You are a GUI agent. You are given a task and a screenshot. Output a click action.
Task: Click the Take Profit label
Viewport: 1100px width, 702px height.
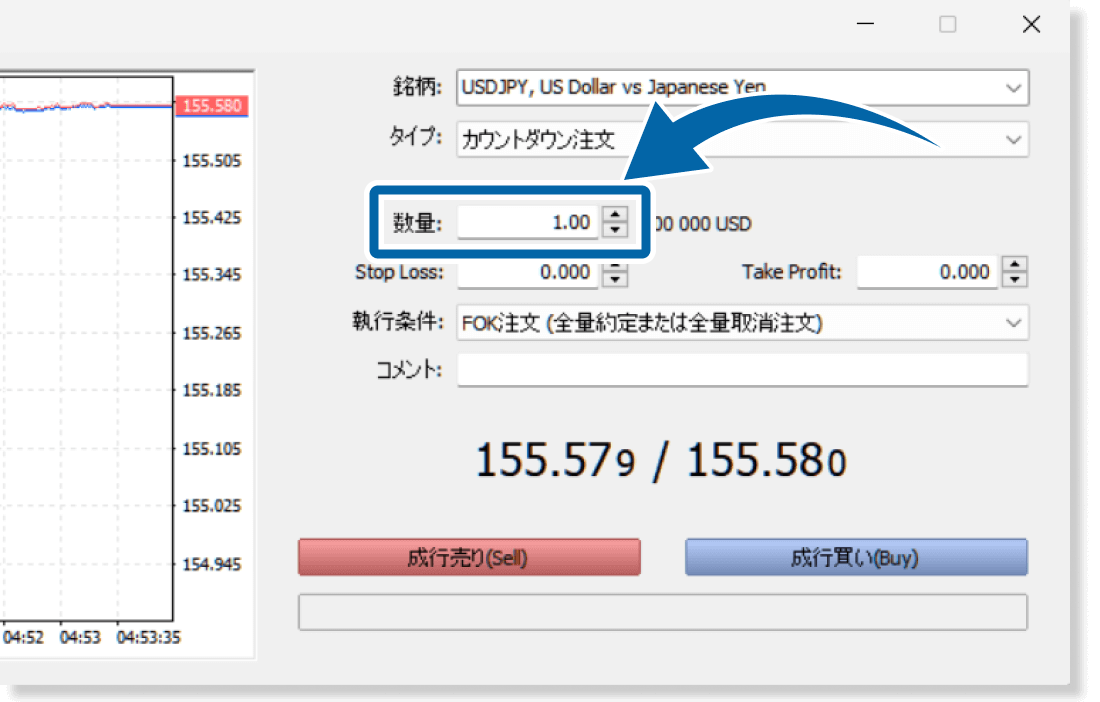point(791,271)
